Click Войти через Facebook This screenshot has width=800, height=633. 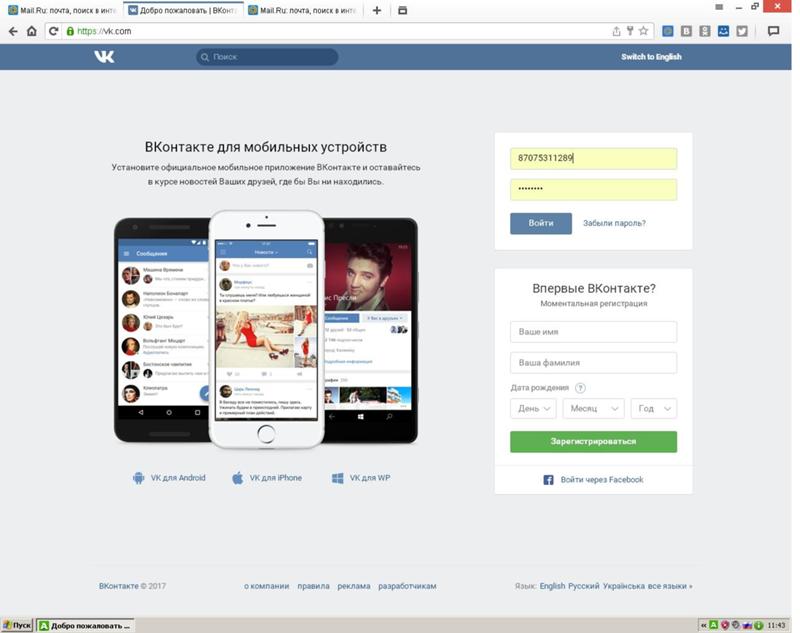point(593,479)
